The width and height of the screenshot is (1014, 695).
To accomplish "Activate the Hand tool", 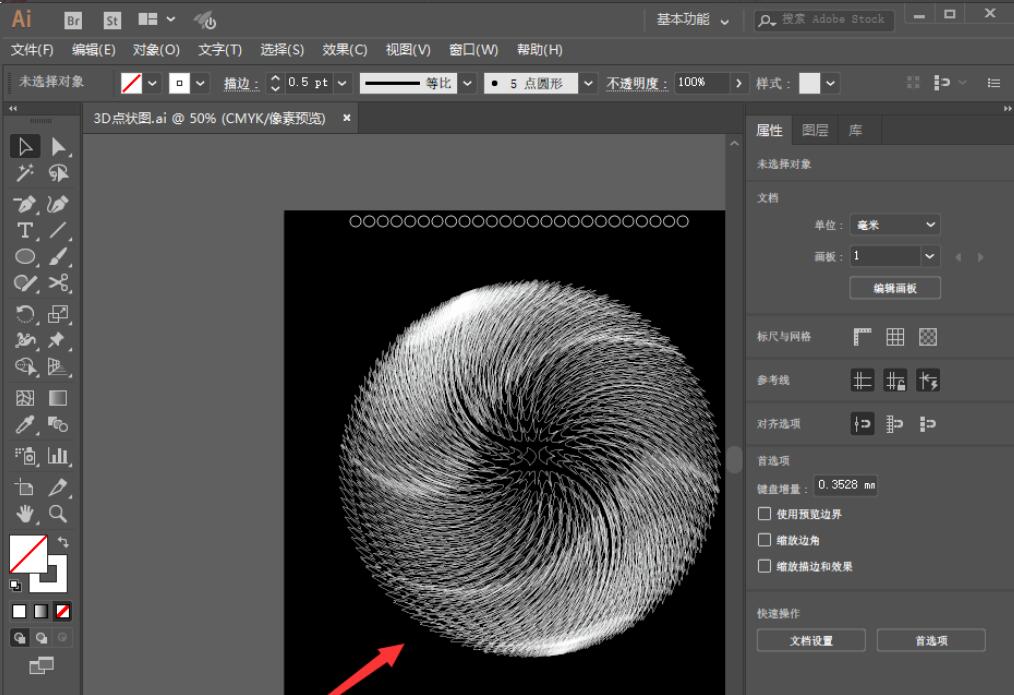I will [x=25, y=513].
